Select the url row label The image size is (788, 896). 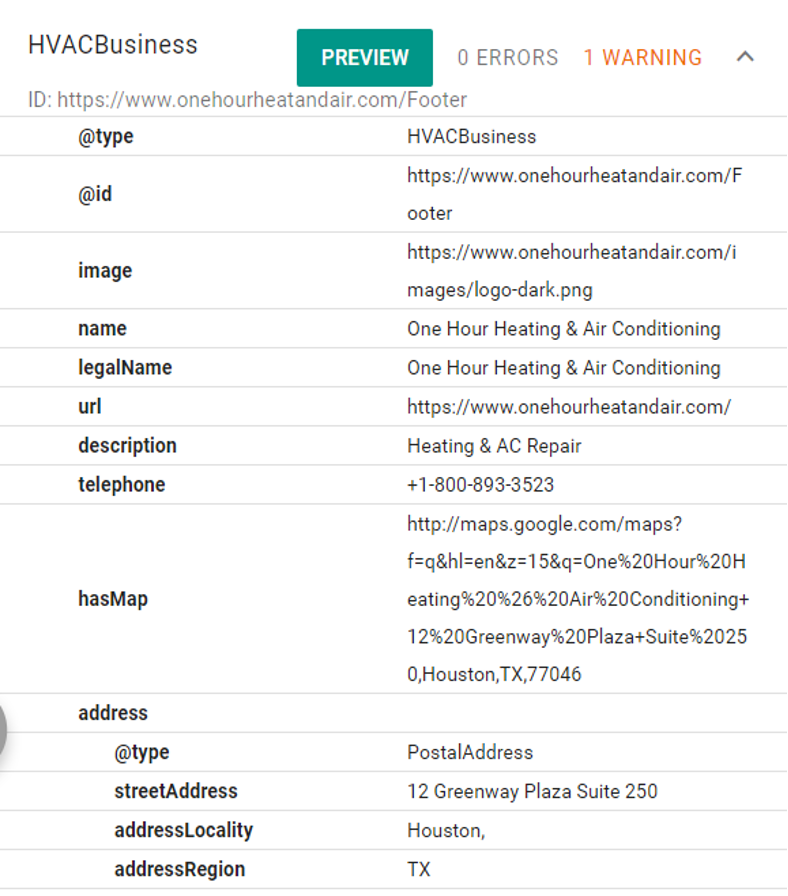coord(90,406)
